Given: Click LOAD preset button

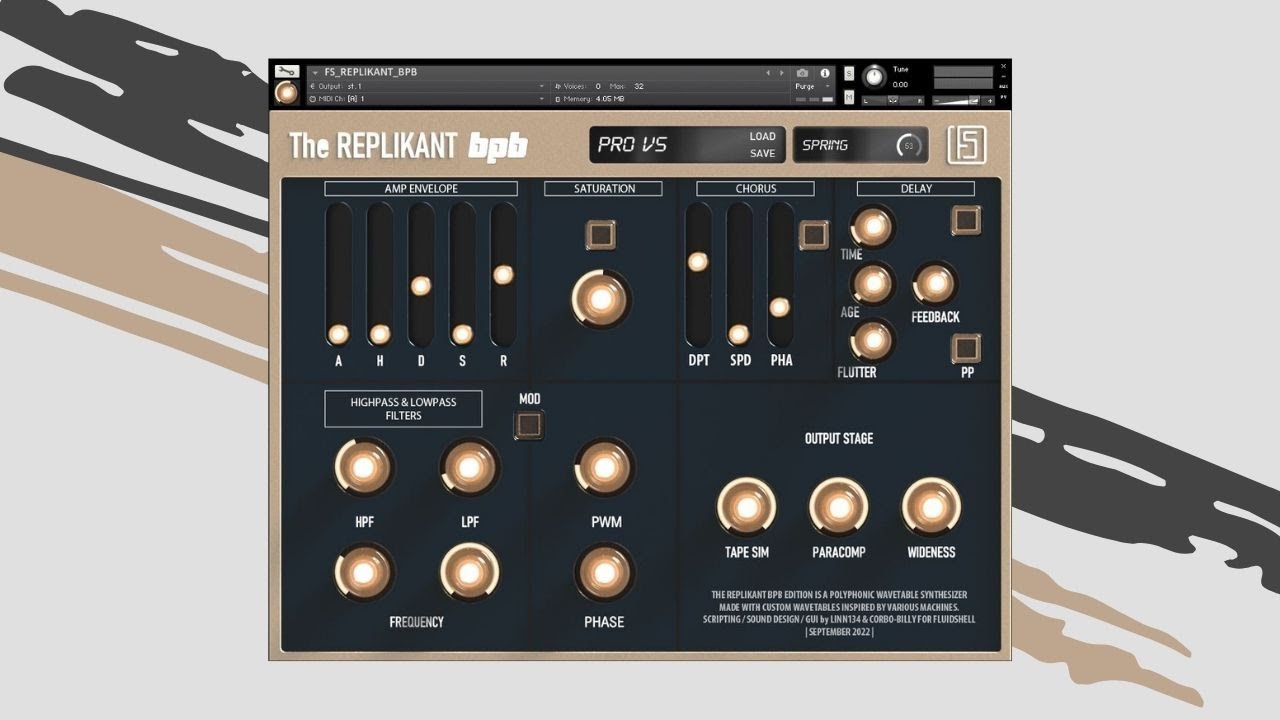Looking at the screenshot, I should coord(762,137).
